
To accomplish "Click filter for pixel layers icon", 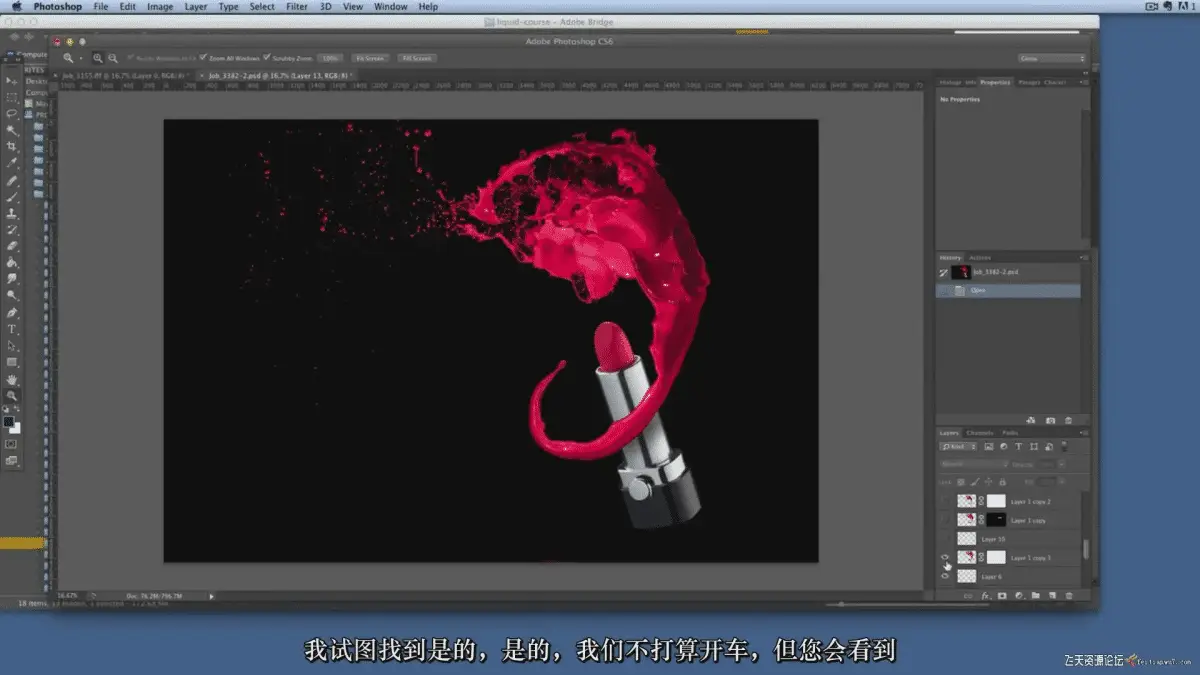I will tap(988, 447).
